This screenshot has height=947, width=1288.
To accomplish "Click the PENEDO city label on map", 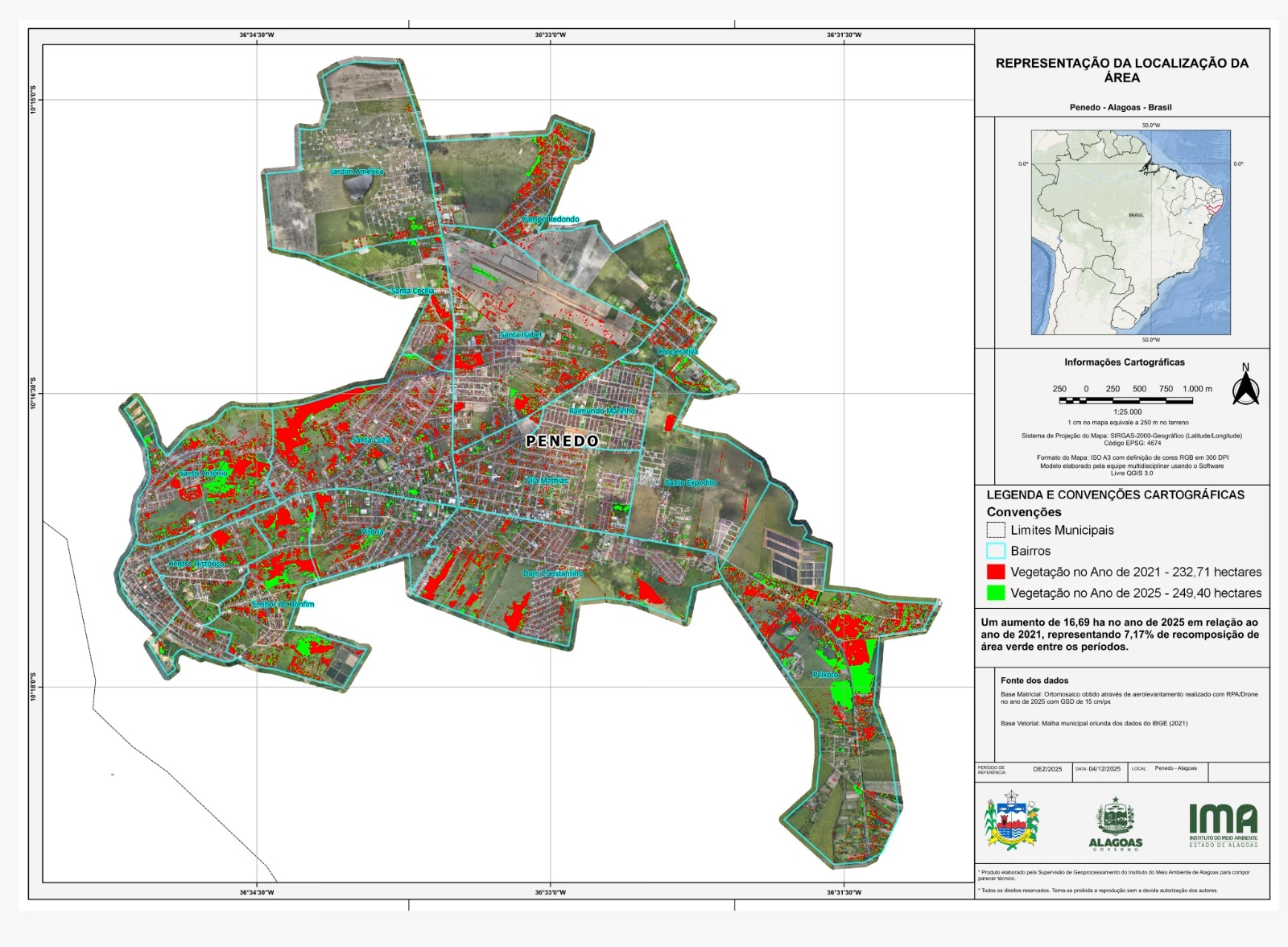I will (562, 441).
